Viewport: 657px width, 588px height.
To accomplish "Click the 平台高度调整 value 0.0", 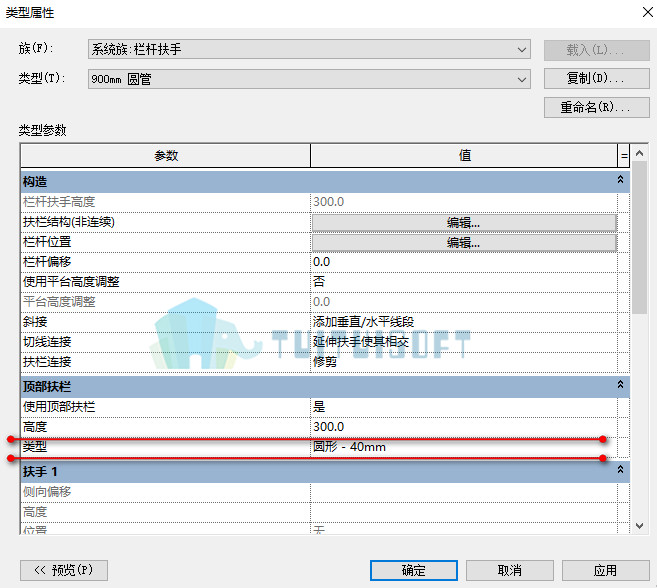I will click(x=321, y=302).
